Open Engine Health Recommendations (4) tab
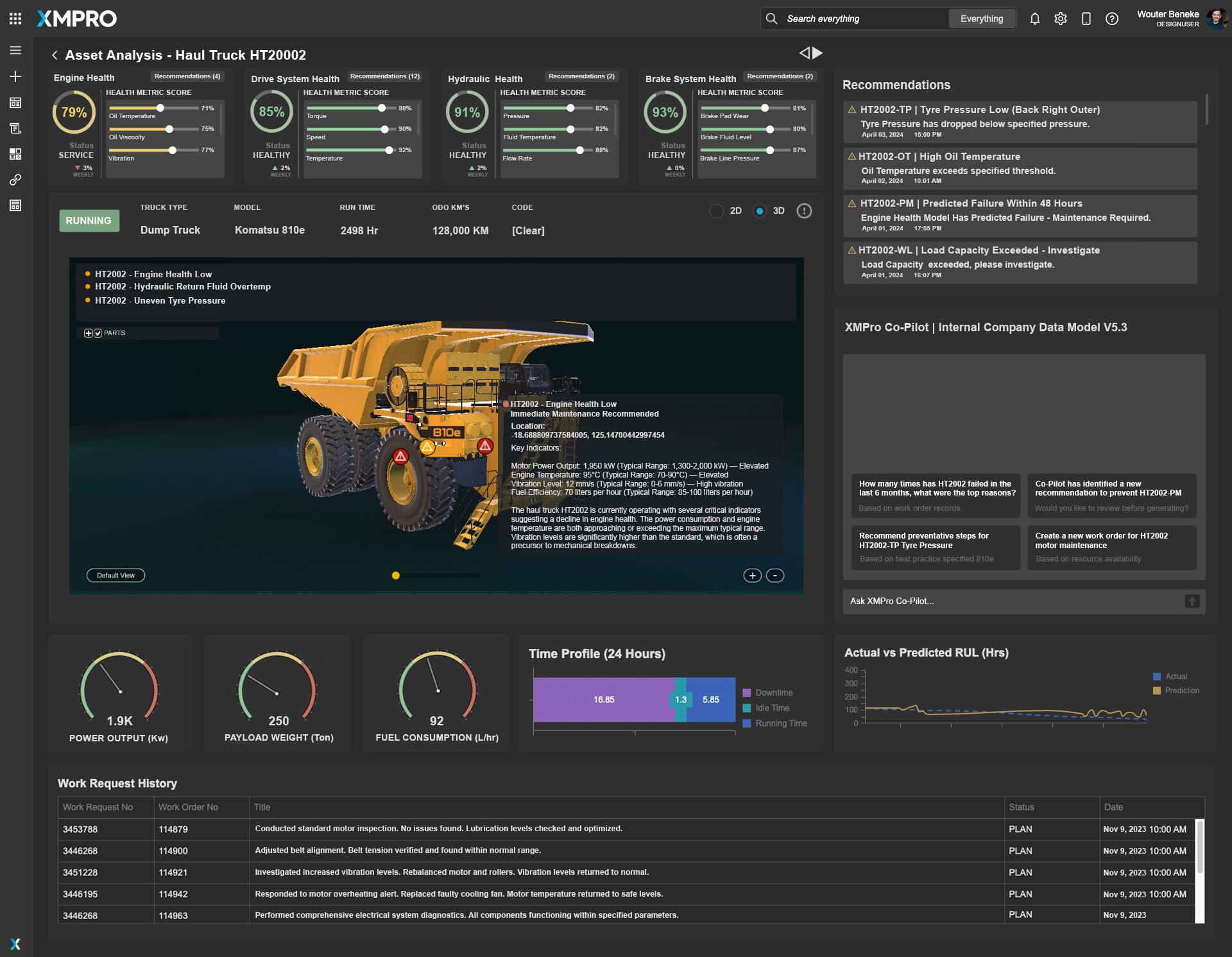1232x957 pixels. coord(187,76)
